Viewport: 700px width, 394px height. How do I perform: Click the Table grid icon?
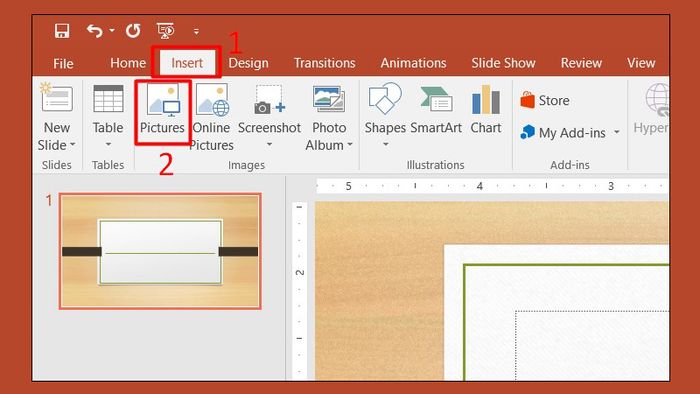(108, 99)
